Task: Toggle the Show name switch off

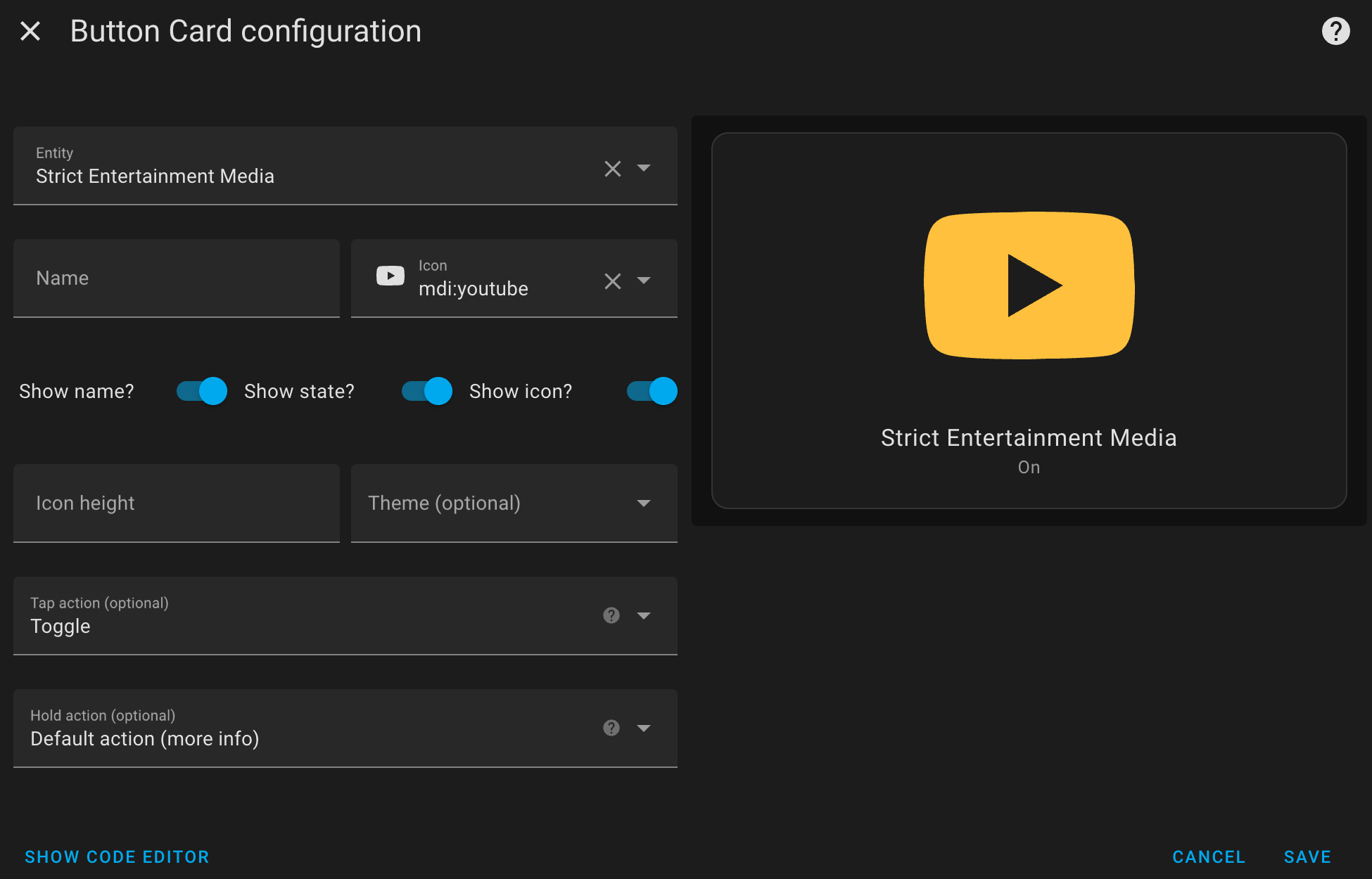Action: [200, 391]
